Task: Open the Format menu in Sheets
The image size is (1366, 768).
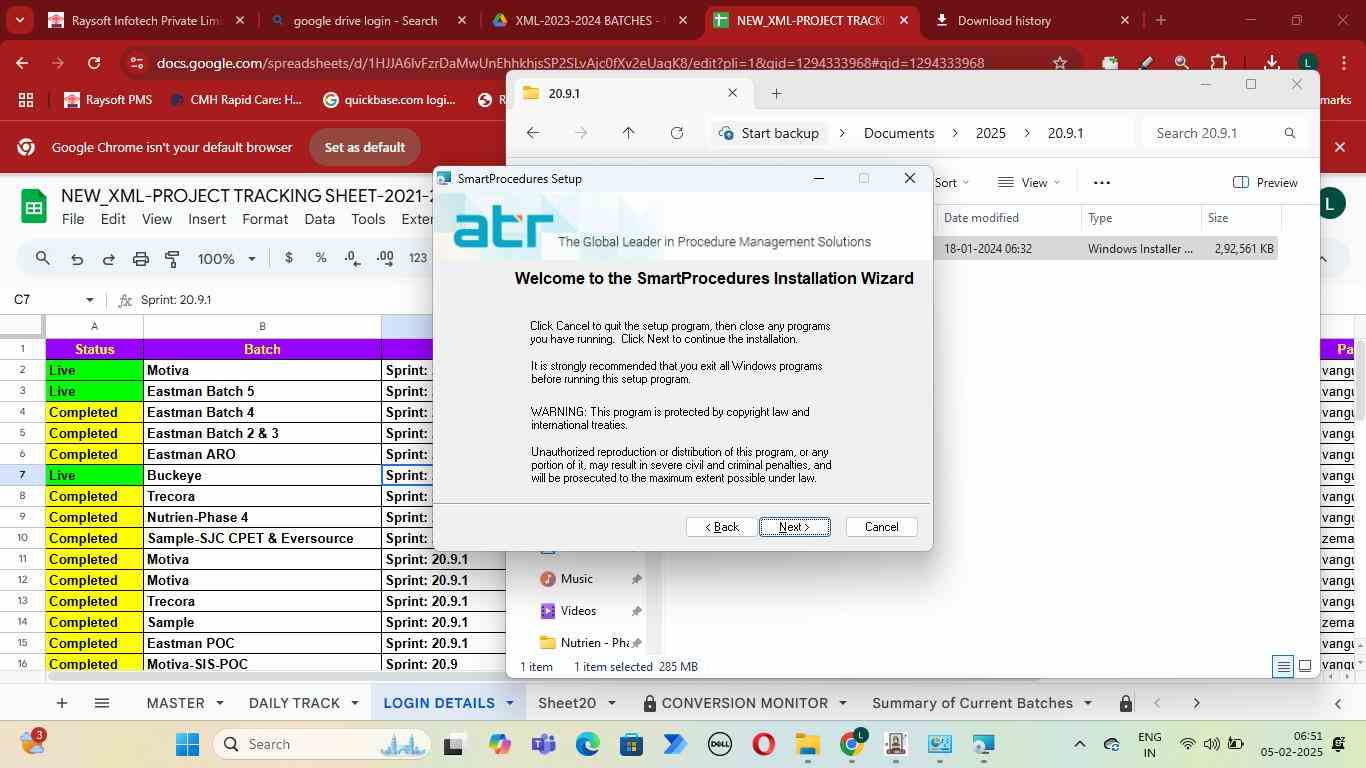Action: tap(265, 219)
